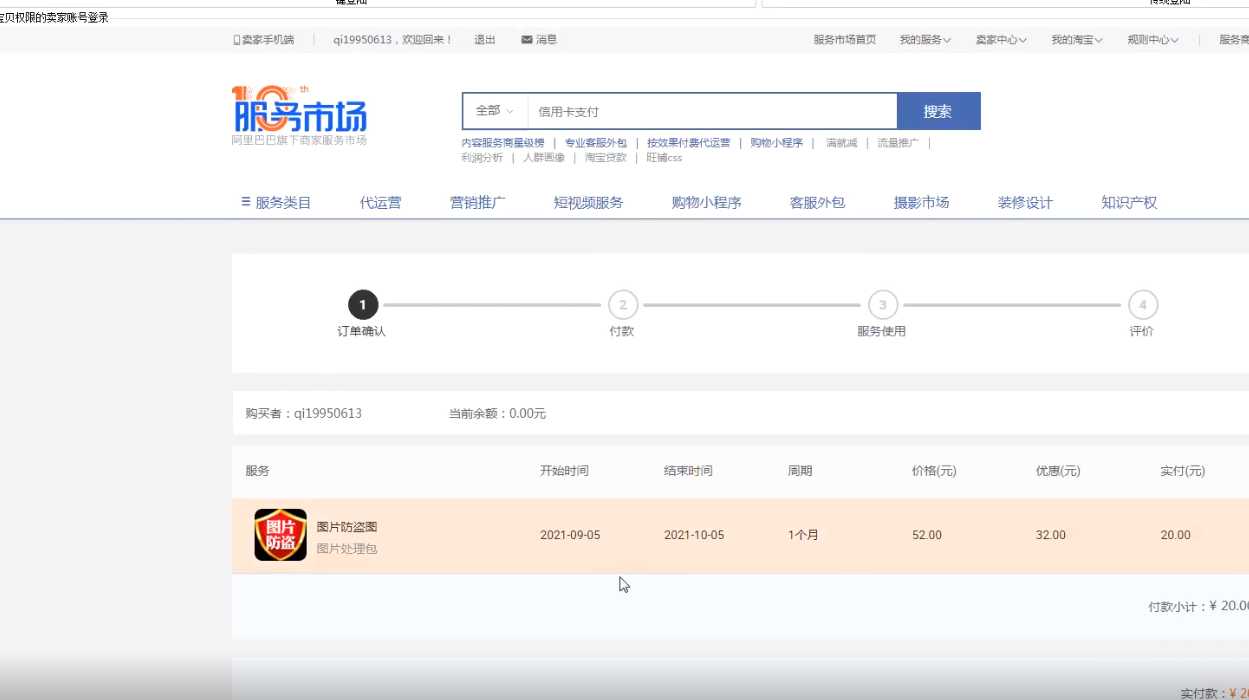
Task: Open the 旺铺css quick link
Action: coord(664,158)
